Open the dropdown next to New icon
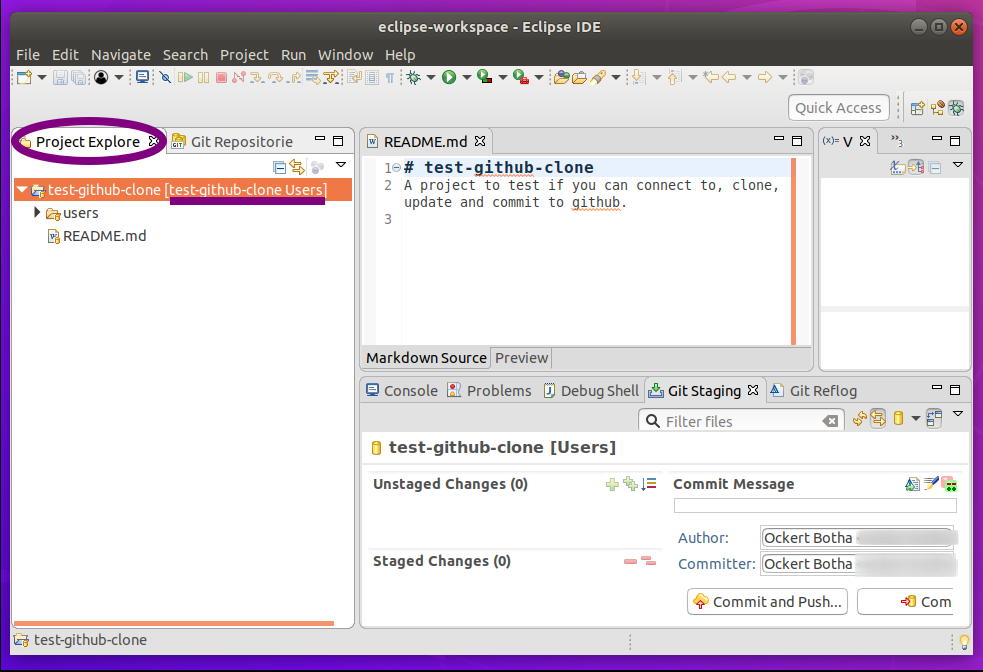Screen dimensions: 983x672 tap(42, 77)
